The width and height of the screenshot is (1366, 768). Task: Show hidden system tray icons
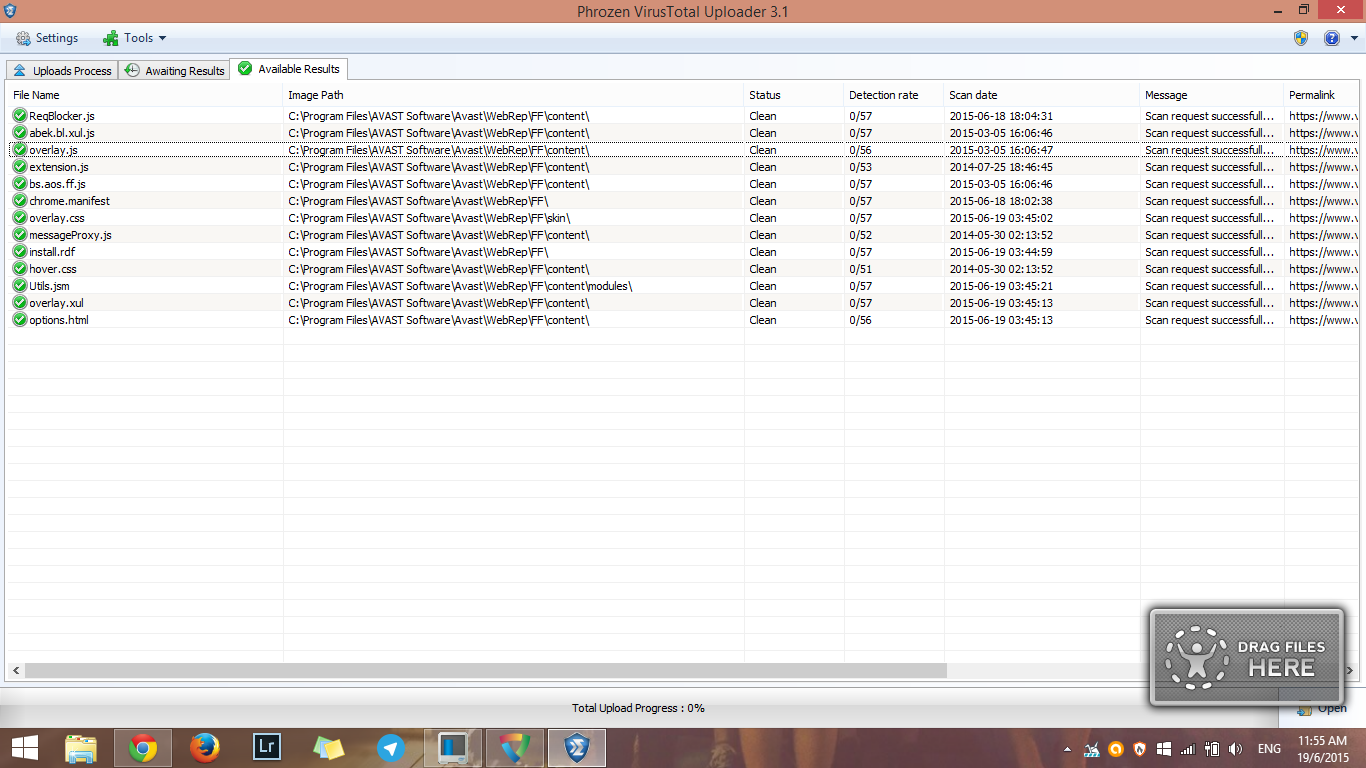(x=1067, y=749)
